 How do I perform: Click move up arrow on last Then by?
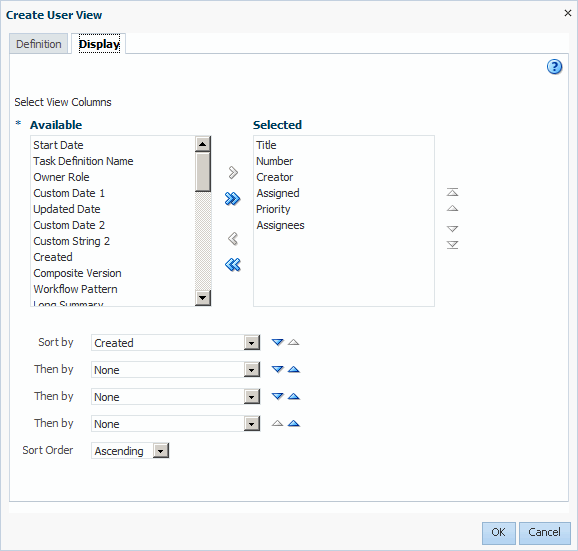tap(294, 423)
